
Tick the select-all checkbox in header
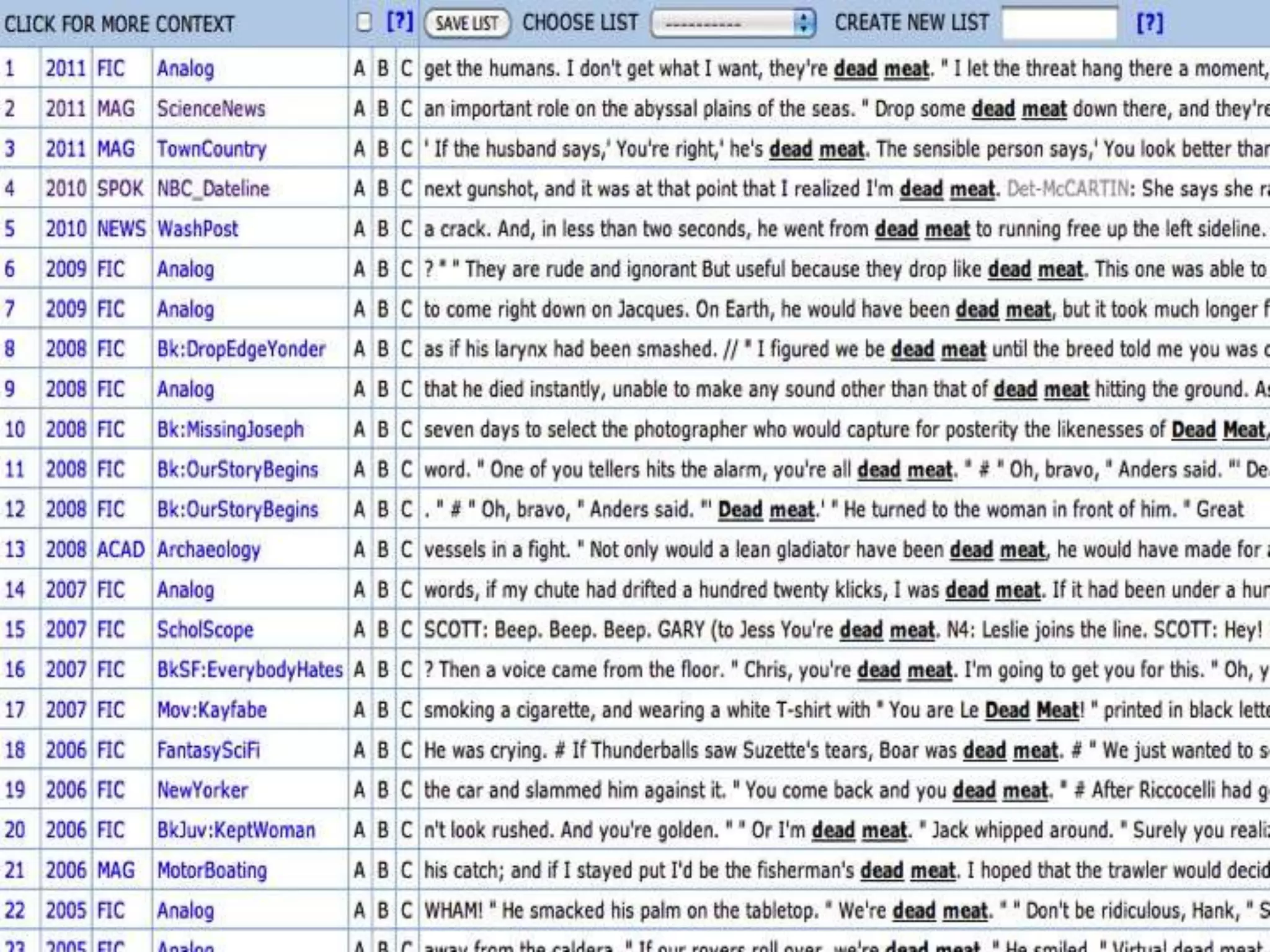364,23
